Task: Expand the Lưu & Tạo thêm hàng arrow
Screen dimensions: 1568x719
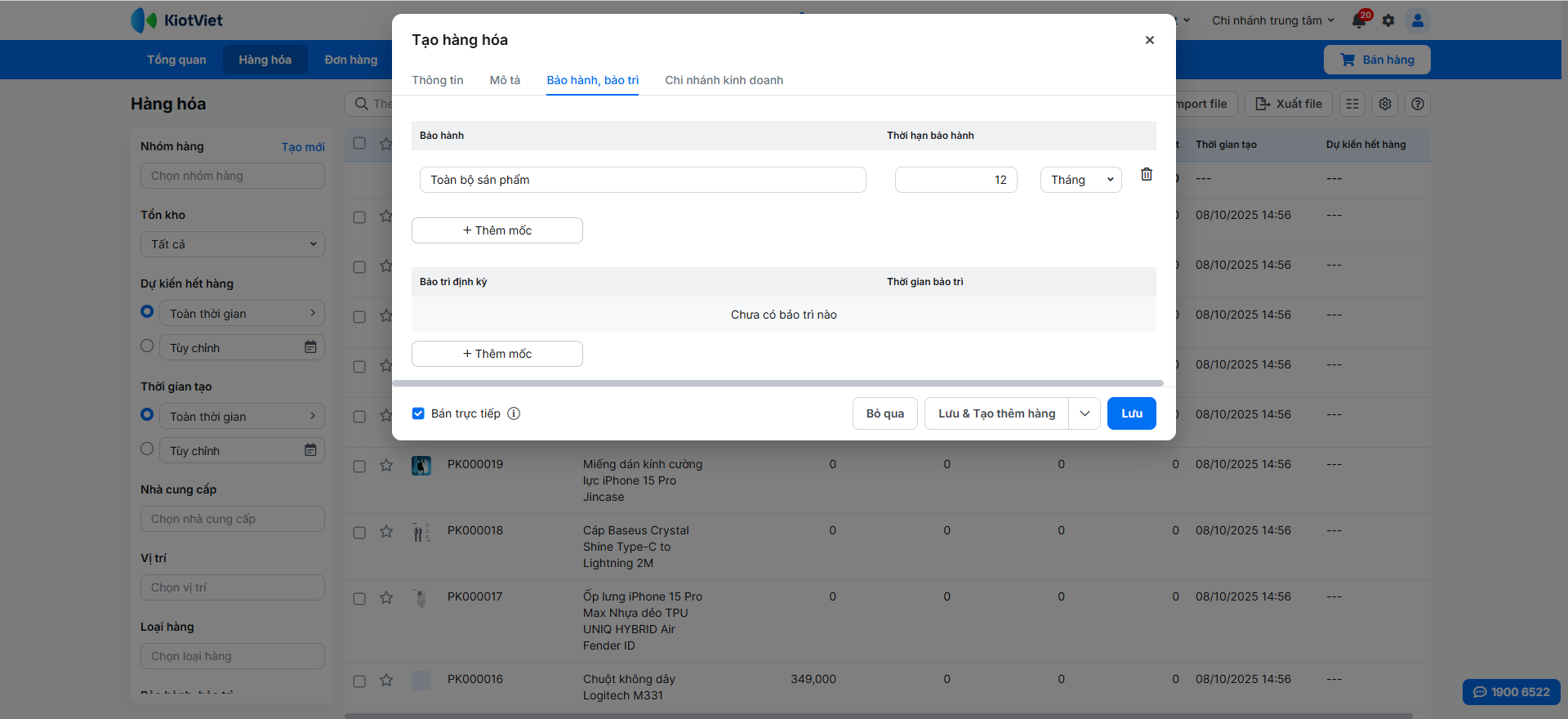Action: pyautogui.click(x=1085, y=413)
